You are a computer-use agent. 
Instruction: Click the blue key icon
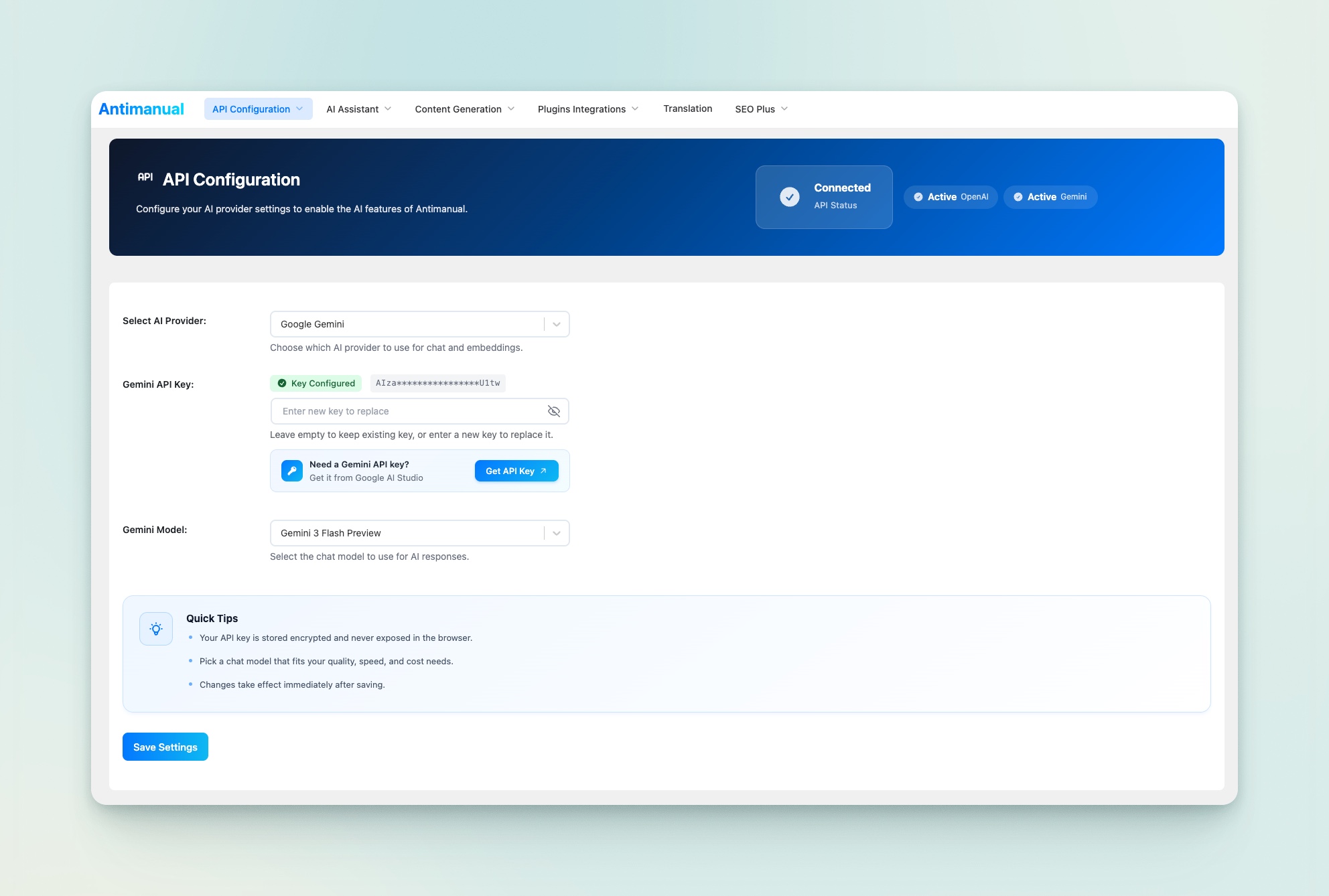[292, 471]
